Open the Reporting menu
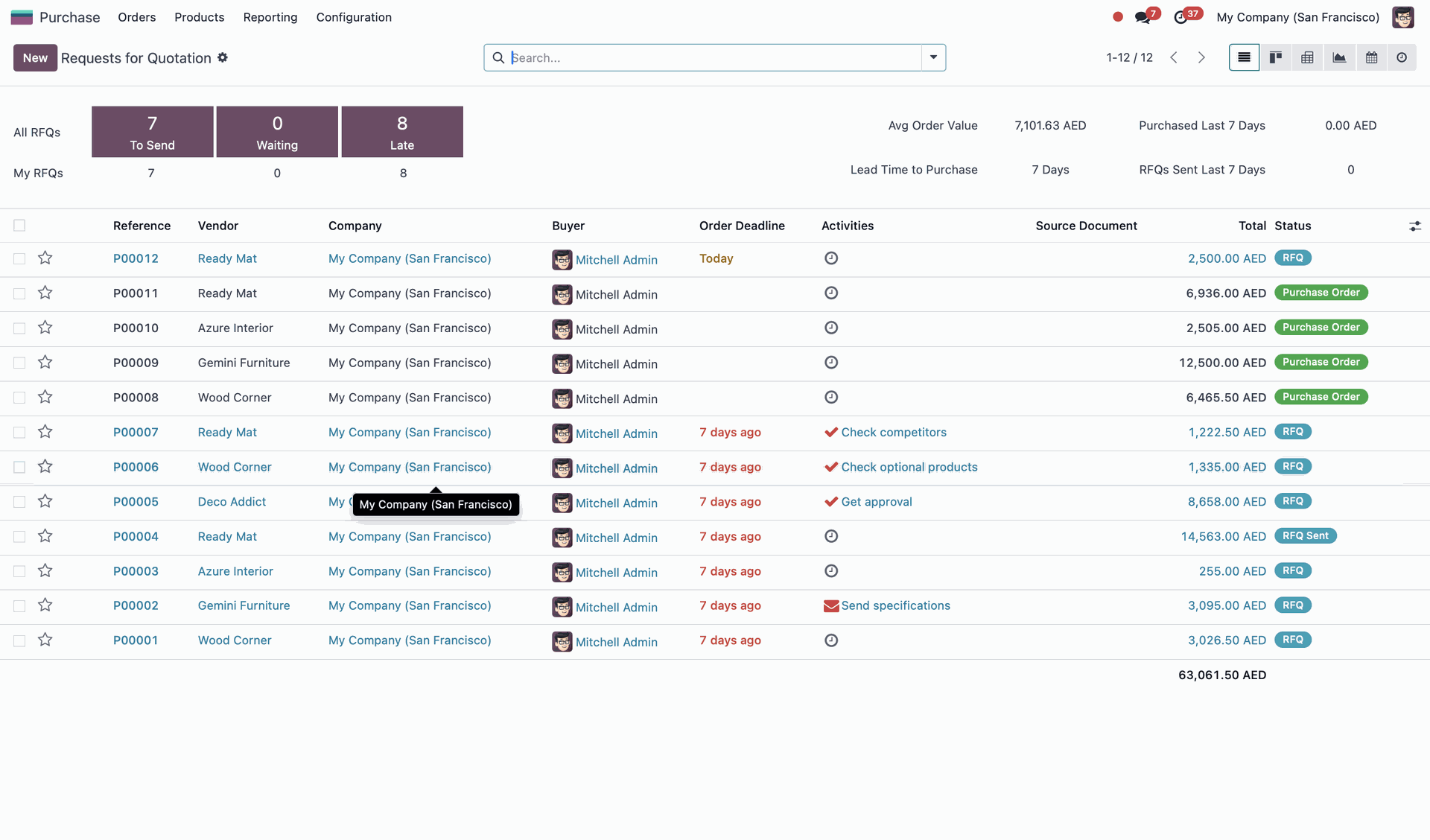1430x840 pixels. coord(270,17)
